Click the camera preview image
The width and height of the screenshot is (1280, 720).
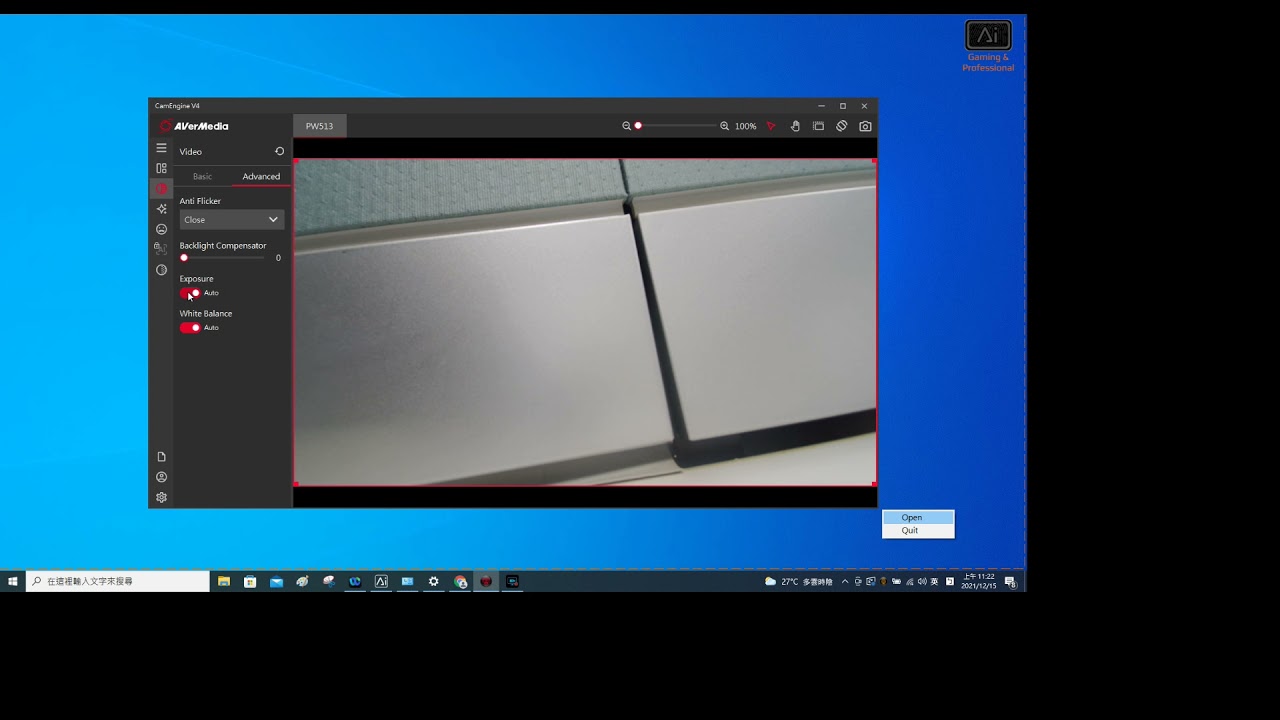click(x=585, y=322)
